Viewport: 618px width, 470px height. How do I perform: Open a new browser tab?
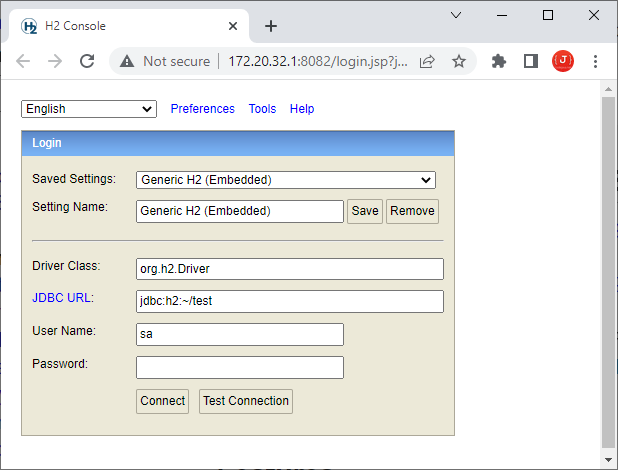pos(271,26)
